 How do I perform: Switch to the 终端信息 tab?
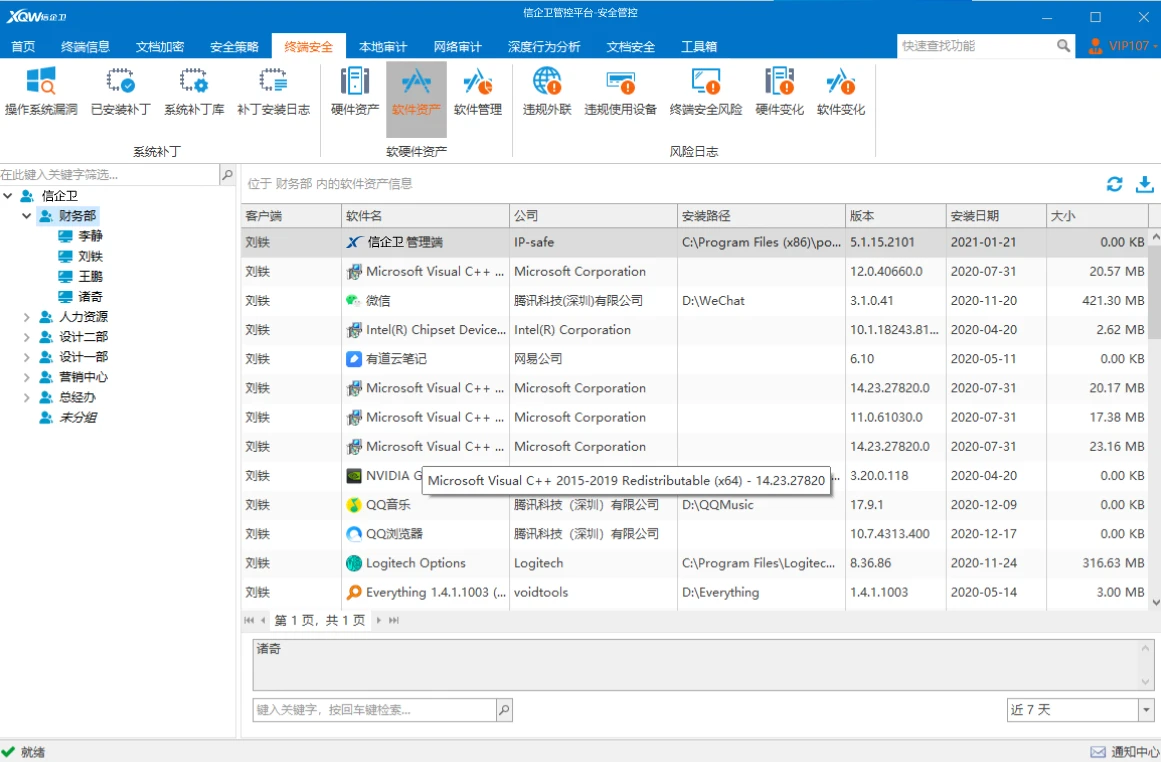click(85, 47)
